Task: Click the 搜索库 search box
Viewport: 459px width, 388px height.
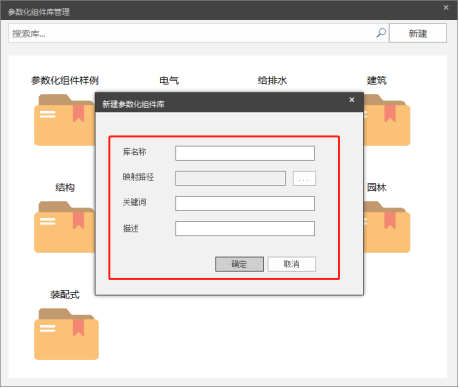Action: [192, 33]
